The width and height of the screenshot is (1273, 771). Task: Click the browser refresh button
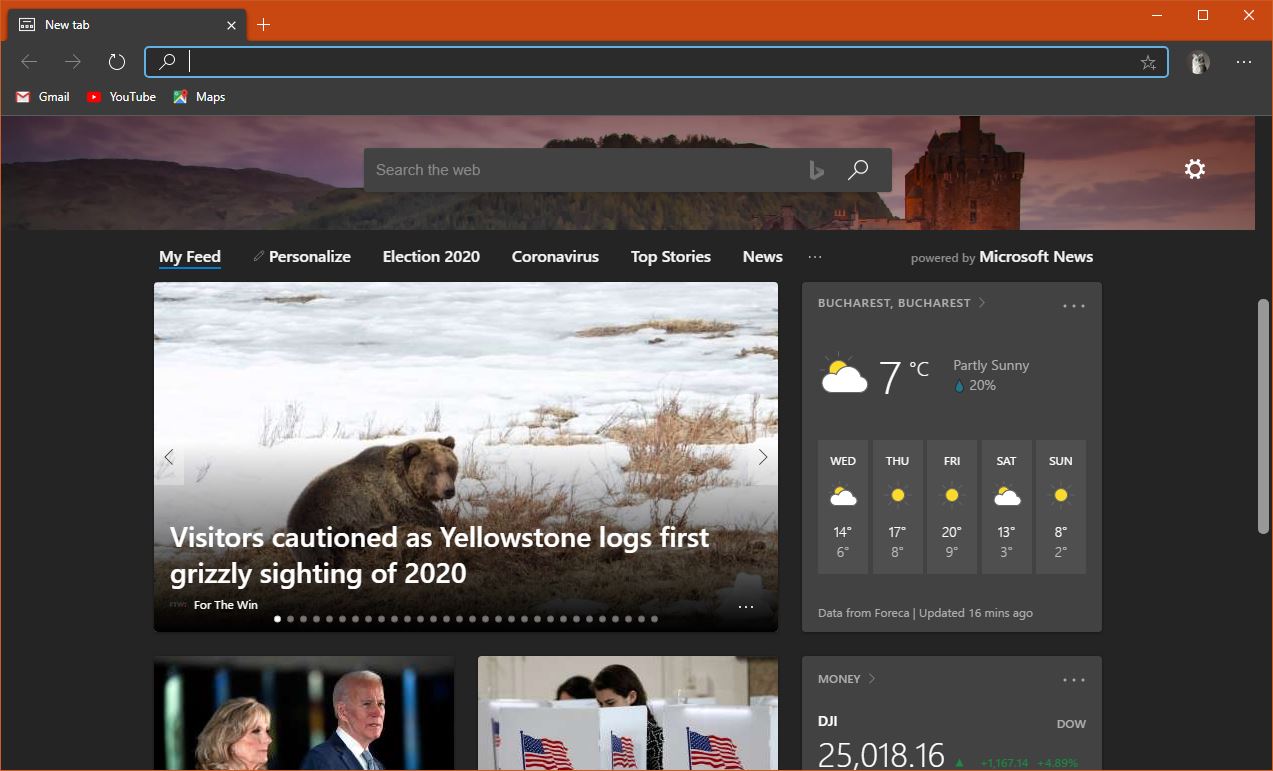point(117,62)
